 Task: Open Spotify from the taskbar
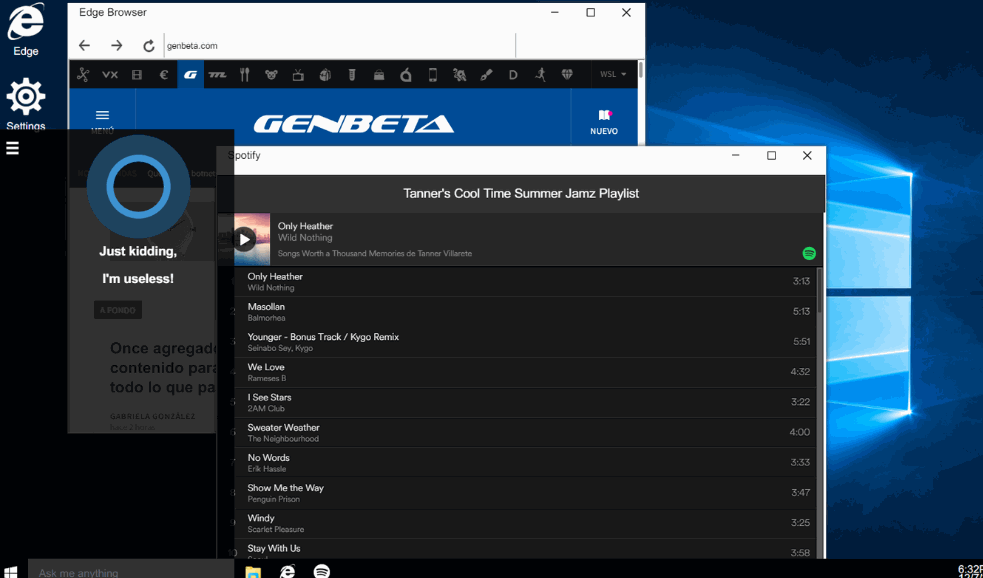click(322, 571)
